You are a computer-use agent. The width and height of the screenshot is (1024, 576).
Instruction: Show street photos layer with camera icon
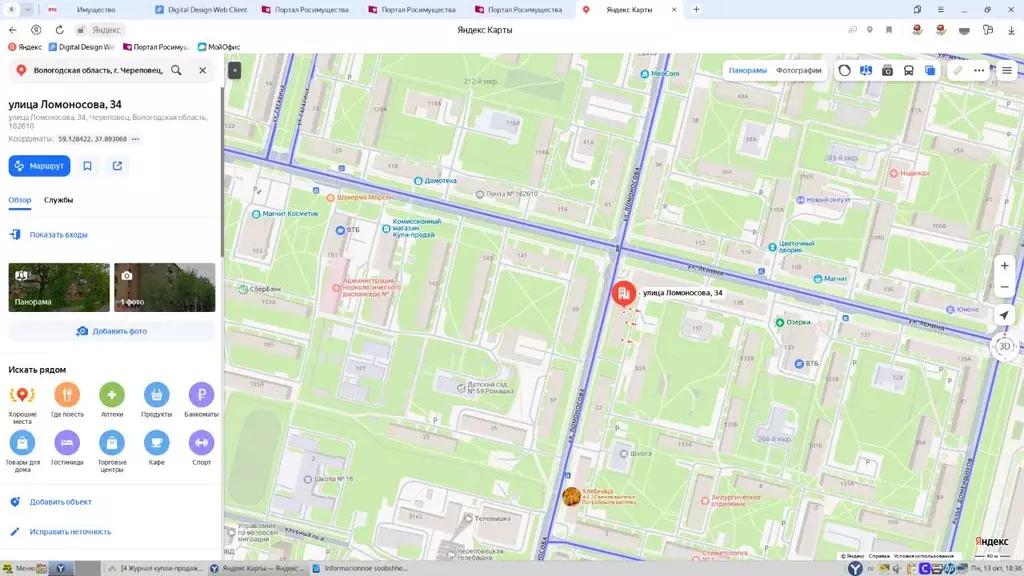tap(887, 71)
